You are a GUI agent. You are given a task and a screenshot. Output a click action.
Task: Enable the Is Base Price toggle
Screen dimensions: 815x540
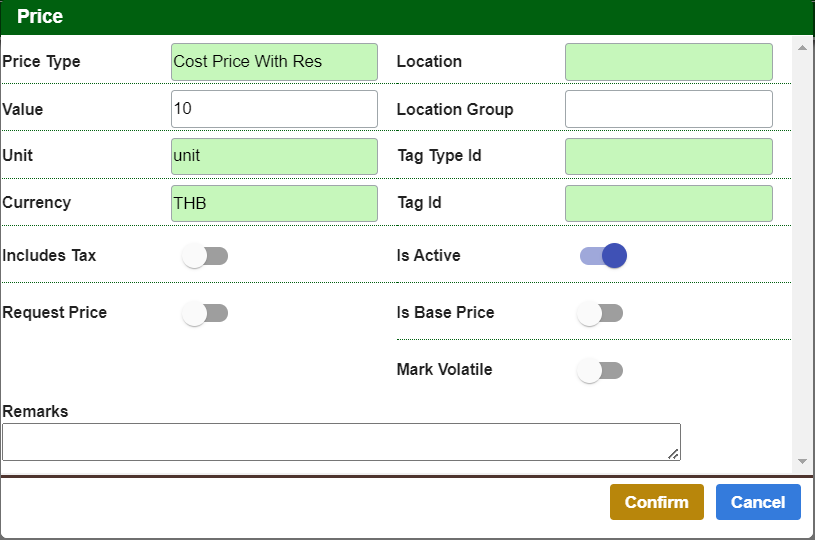pyautogui.click(x=601, y=313)
